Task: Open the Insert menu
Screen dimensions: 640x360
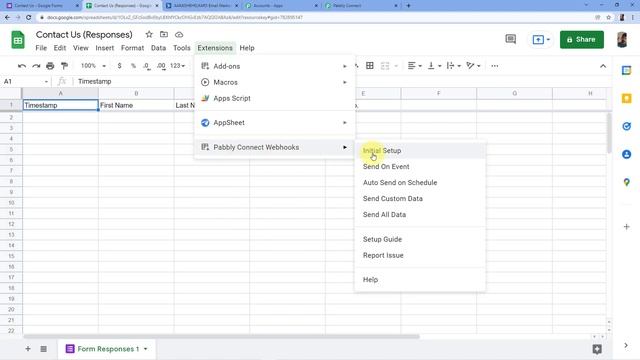Action: click(x=104, y=48)
